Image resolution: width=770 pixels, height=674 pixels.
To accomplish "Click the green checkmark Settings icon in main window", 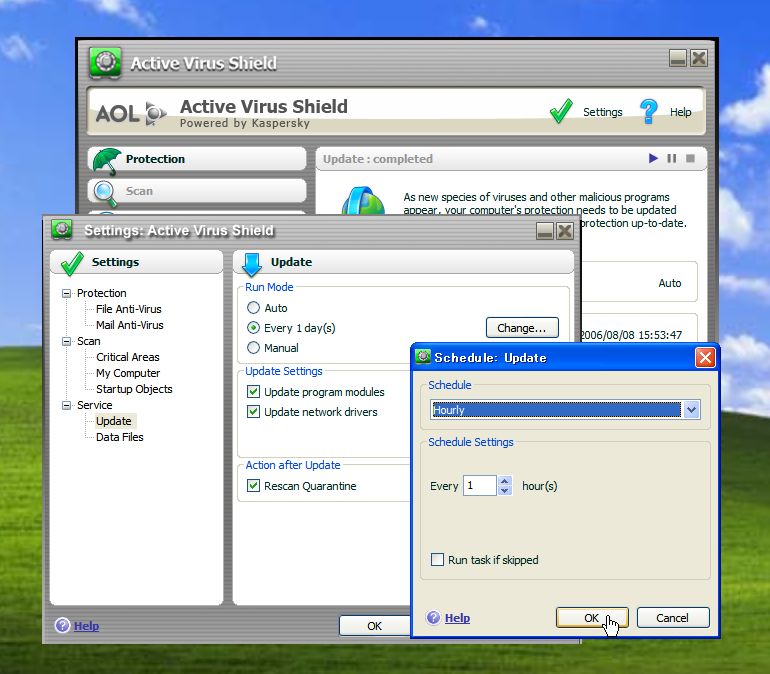I will [561, 111].
